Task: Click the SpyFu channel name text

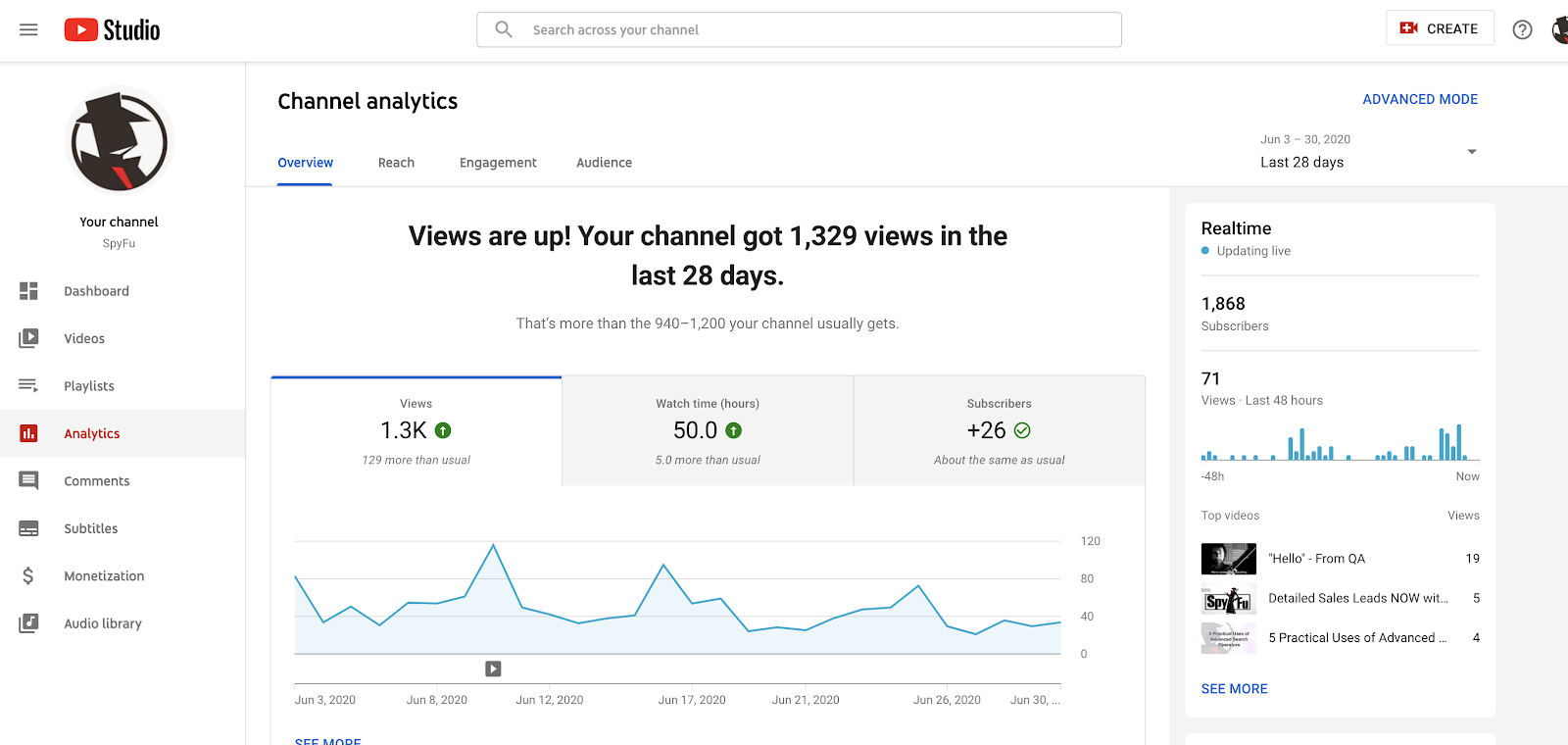Action: pos(119,244)
